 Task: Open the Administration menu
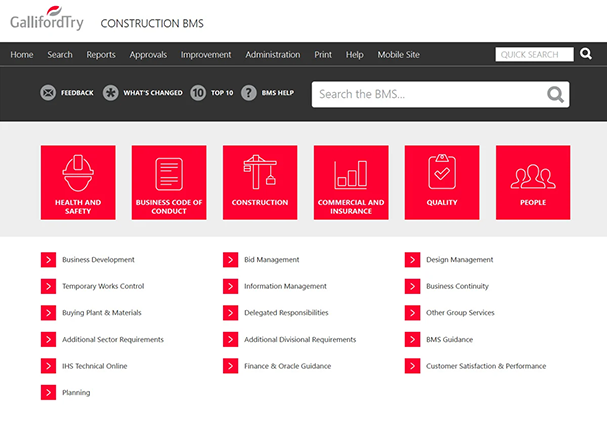click(x=272, y=55)
